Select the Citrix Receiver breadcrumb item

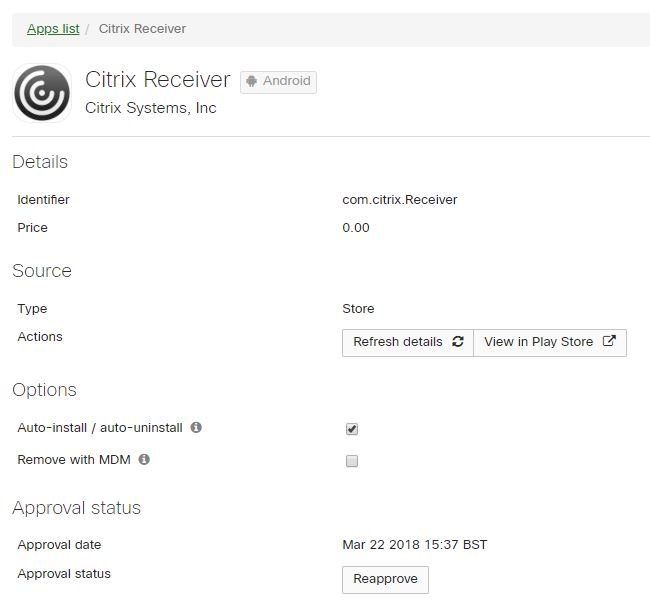tap(142, 29)
